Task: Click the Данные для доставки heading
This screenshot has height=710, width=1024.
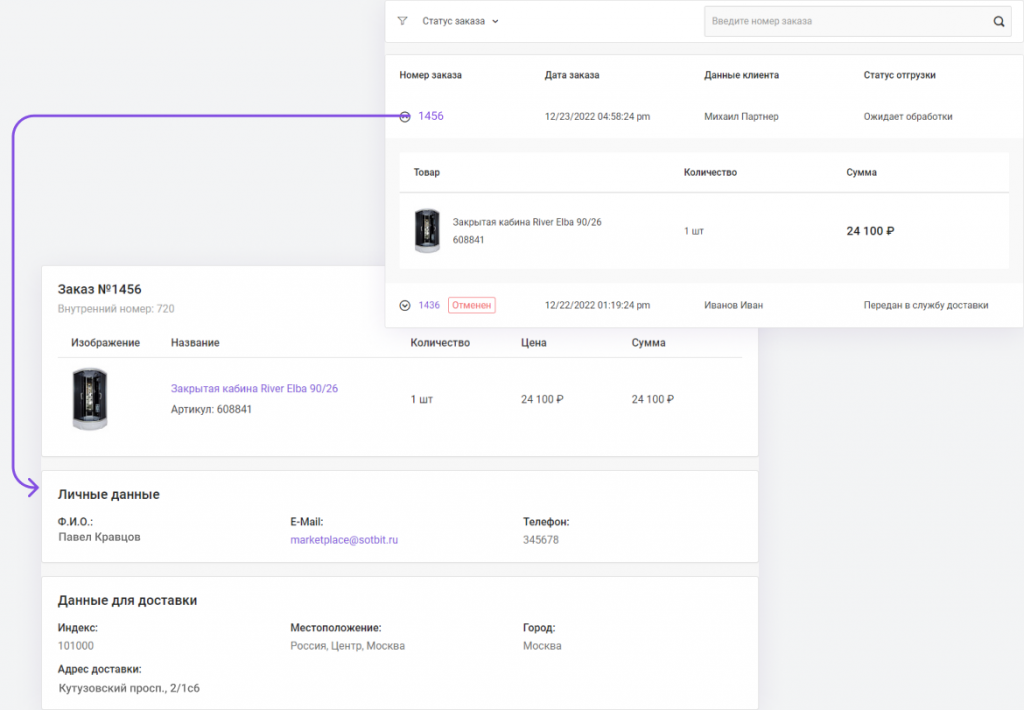Action: [127, 600]
